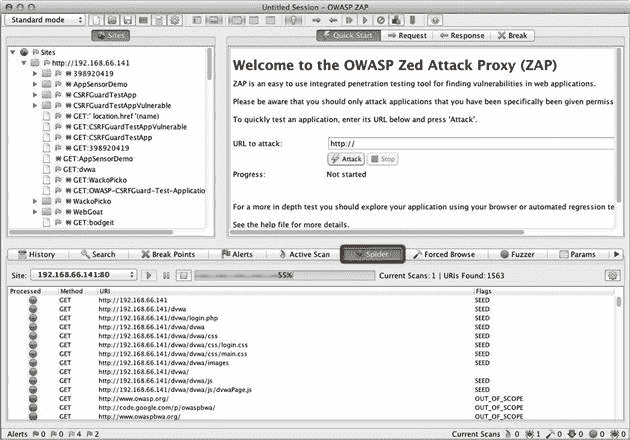Click the spider progress bar at 55%
The height and width of the screenshot is (440, 630).
(284, 276)
